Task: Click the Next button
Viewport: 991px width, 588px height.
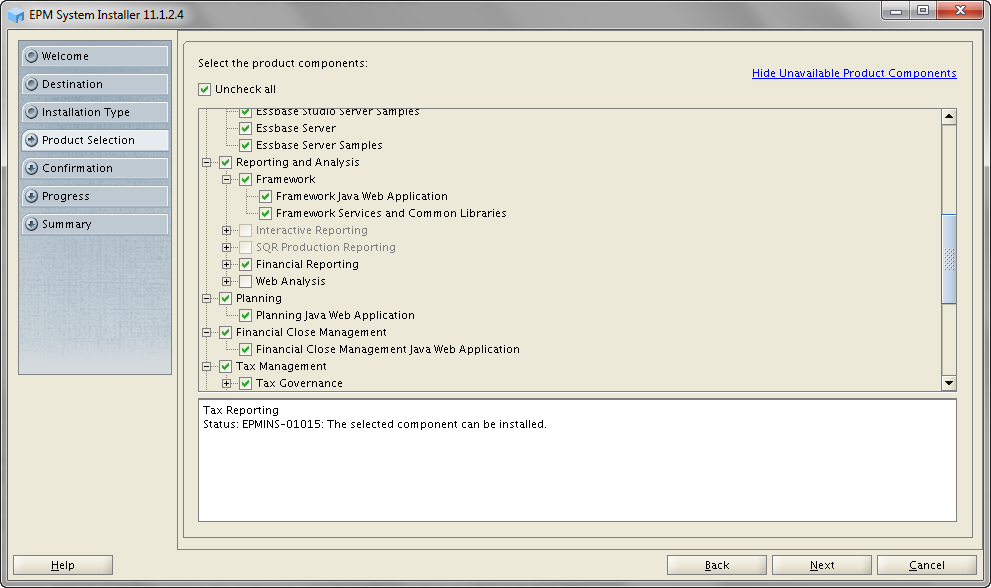Action: tap(821, 565)
